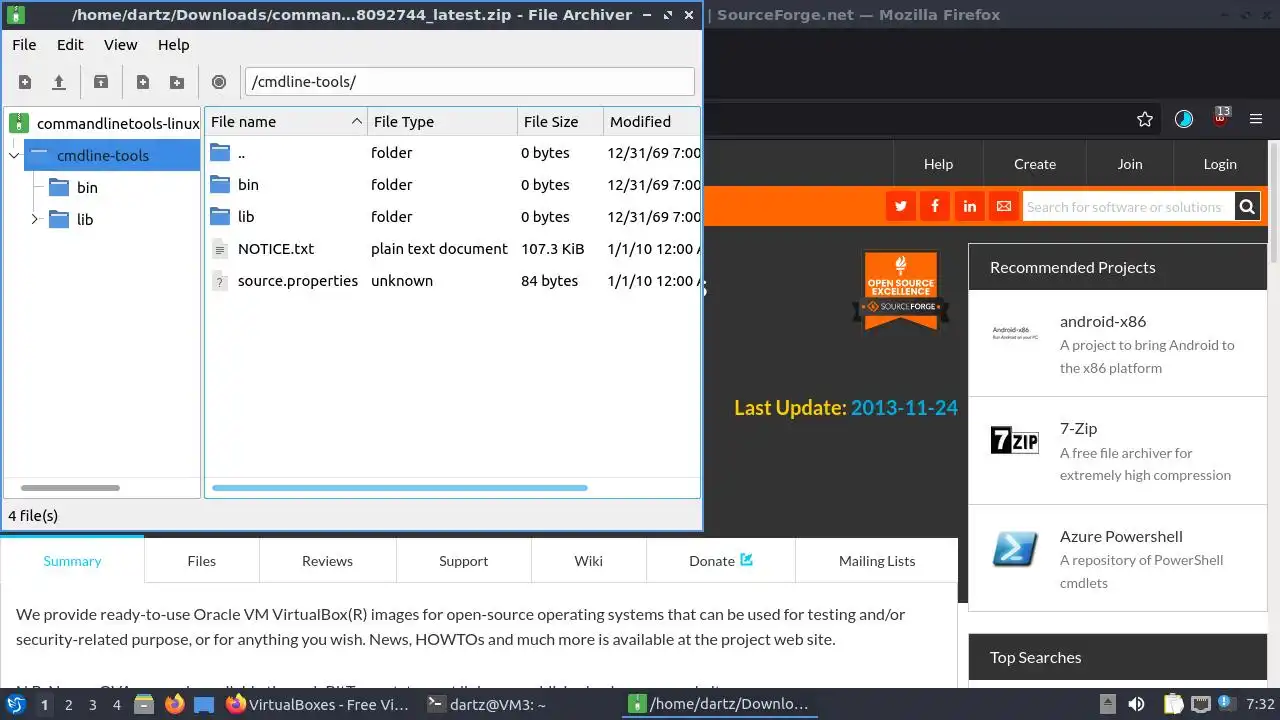
Task: Click the stop operation toolbar icon
Action: [x=219, y=82]
